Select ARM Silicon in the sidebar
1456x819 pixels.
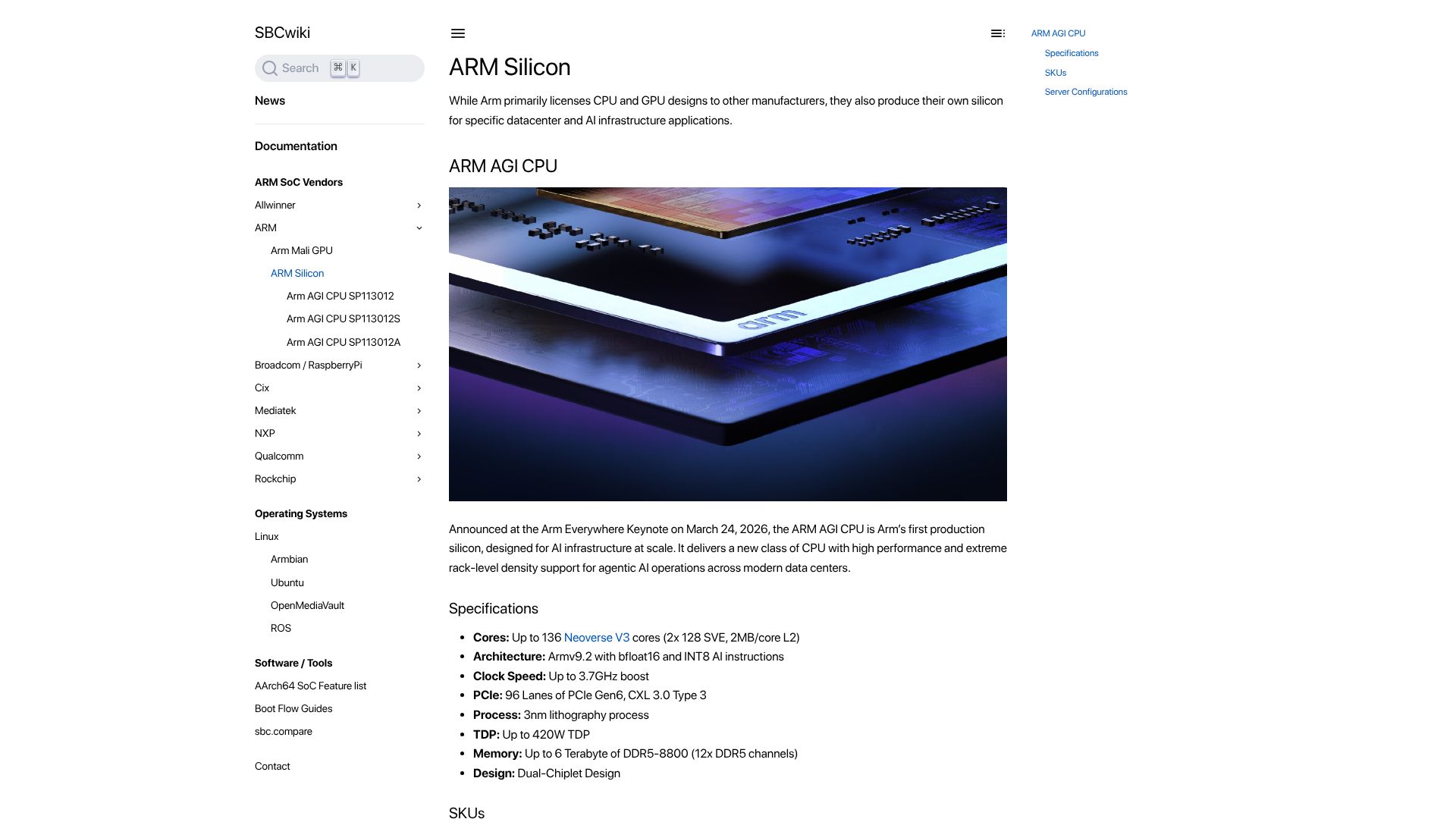tap(297, 274)
